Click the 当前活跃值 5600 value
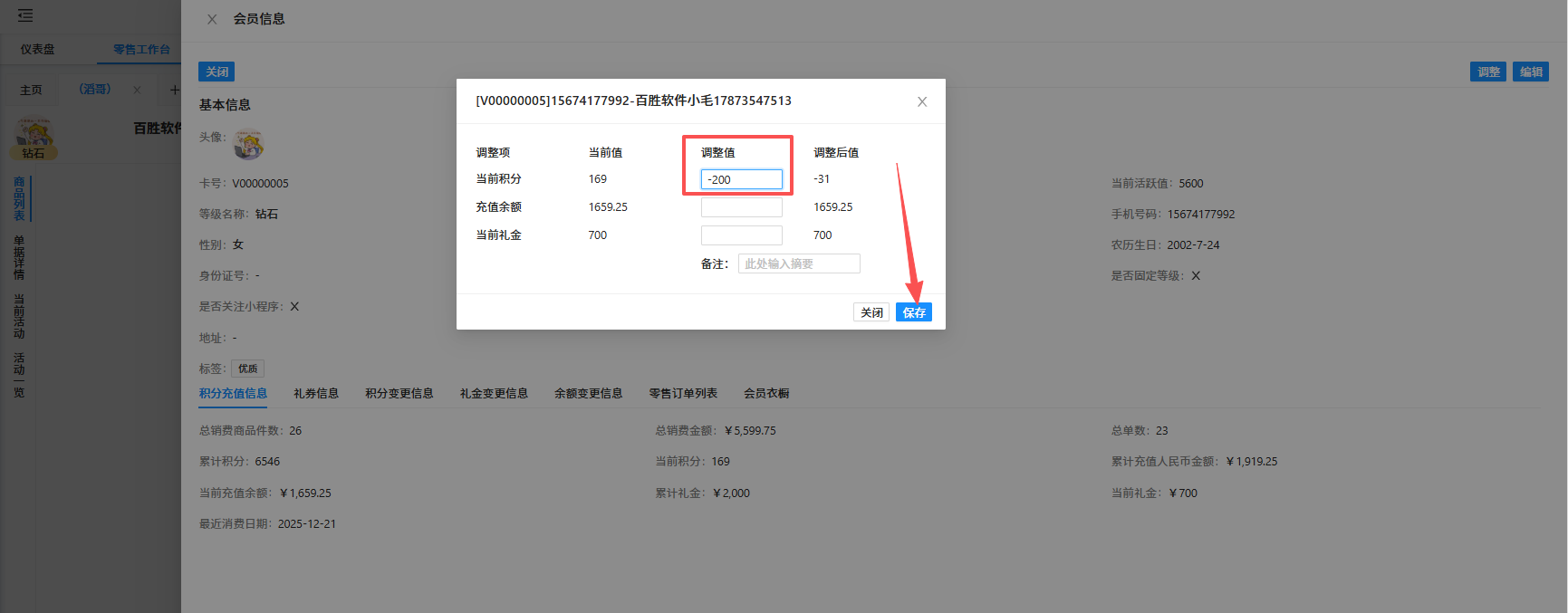 click(1191, 183)
